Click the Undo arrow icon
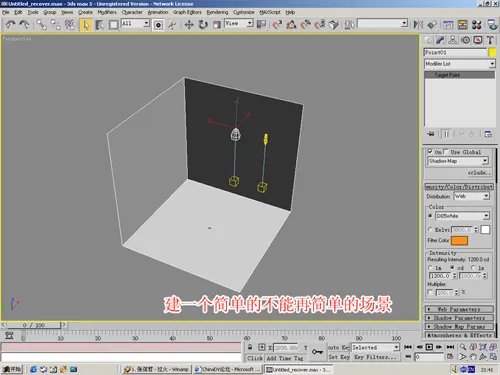The image size is (500, 375). click(10, 24)
